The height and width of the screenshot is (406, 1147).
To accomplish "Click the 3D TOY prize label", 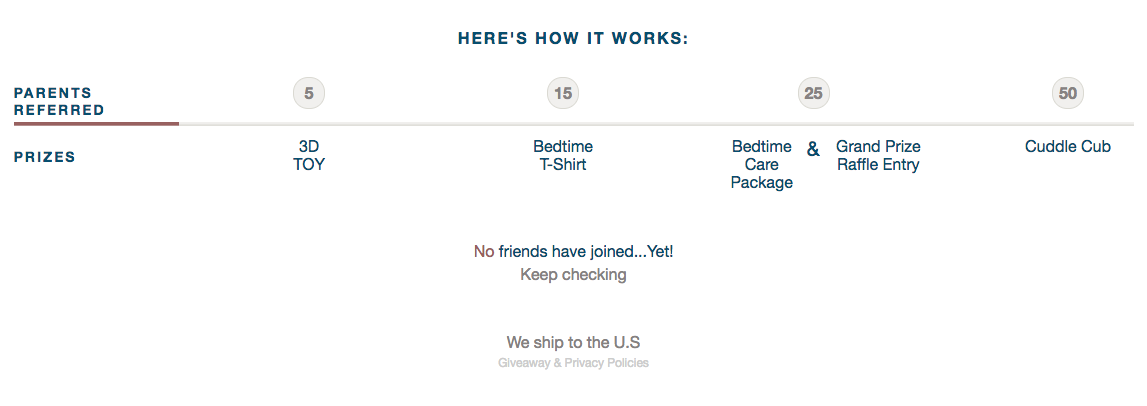I will [x=309, y=156].
